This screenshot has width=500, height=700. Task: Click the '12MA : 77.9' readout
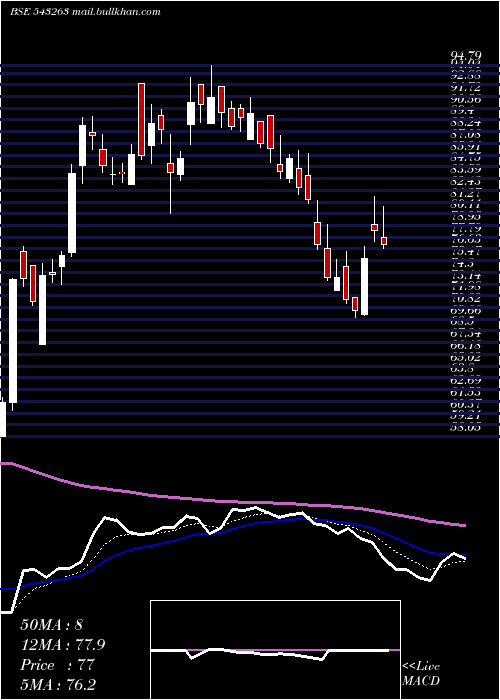pyautogui.click(x=63, y=645)
